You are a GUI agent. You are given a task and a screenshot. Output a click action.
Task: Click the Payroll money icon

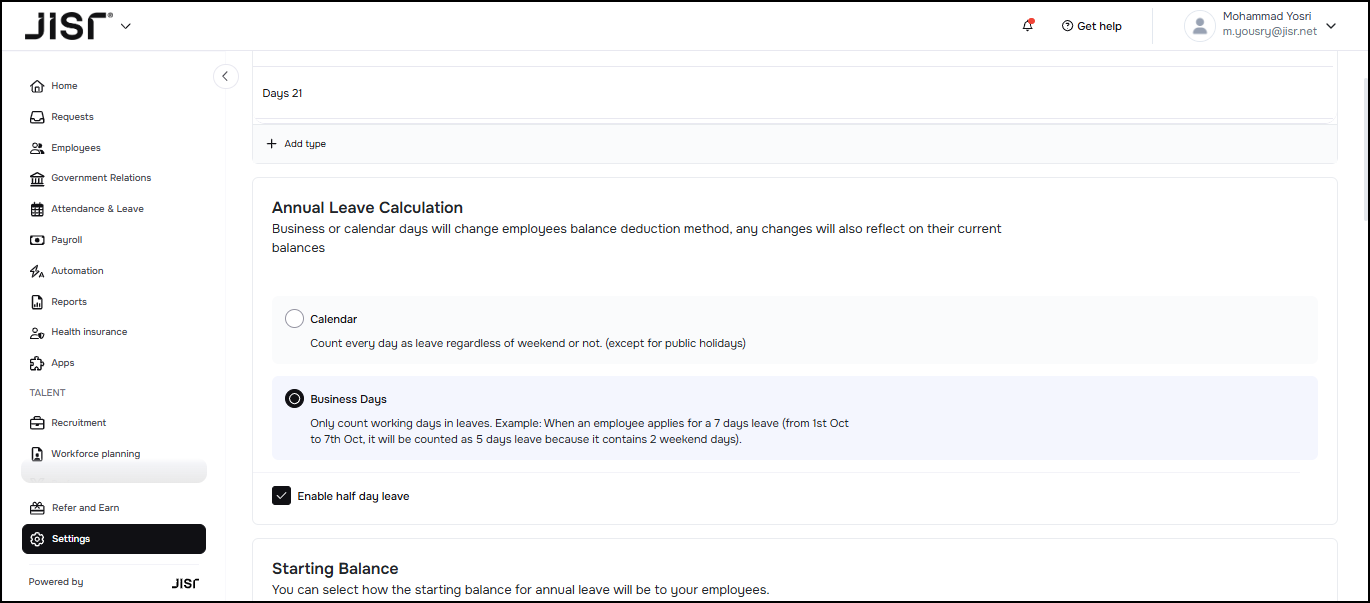[x=37, y=240]
